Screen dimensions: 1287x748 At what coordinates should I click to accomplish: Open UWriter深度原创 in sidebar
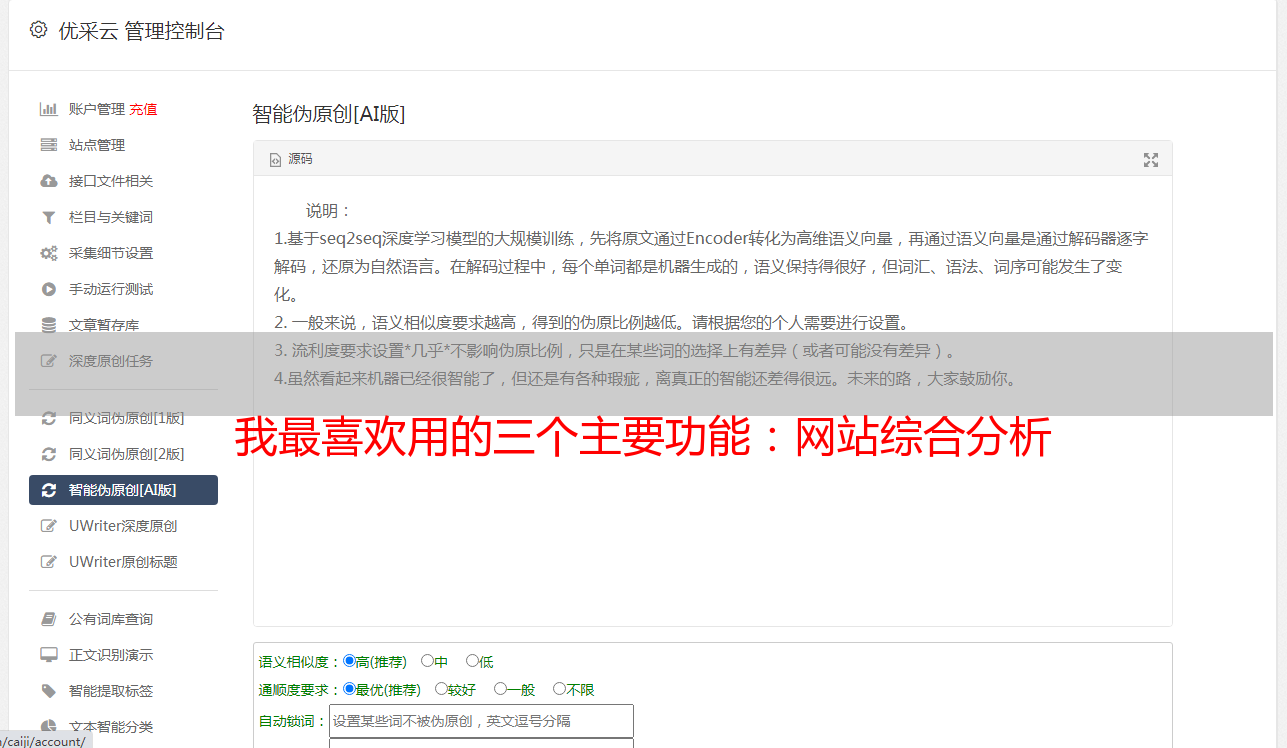click(123, 526)
